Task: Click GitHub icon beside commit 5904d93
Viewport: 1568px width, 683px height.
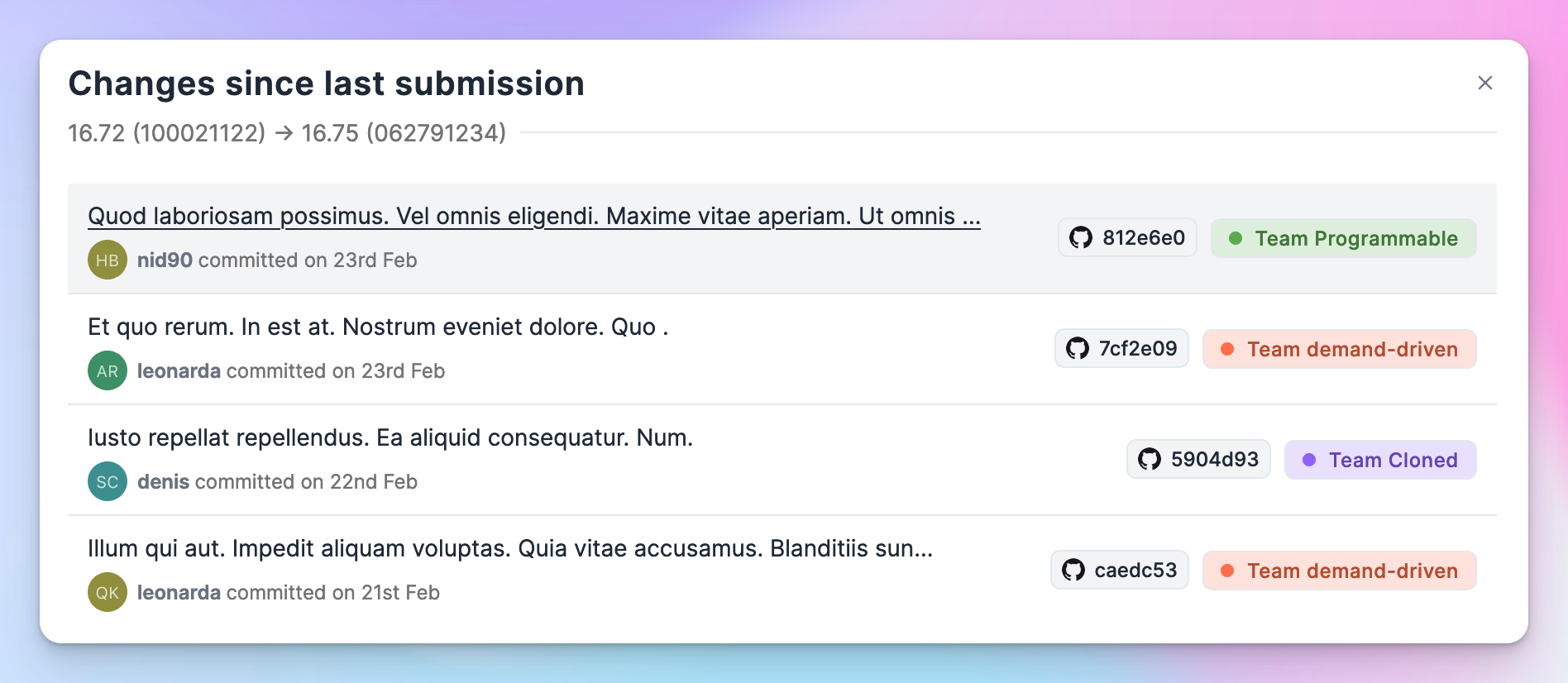Action: 1150,460
